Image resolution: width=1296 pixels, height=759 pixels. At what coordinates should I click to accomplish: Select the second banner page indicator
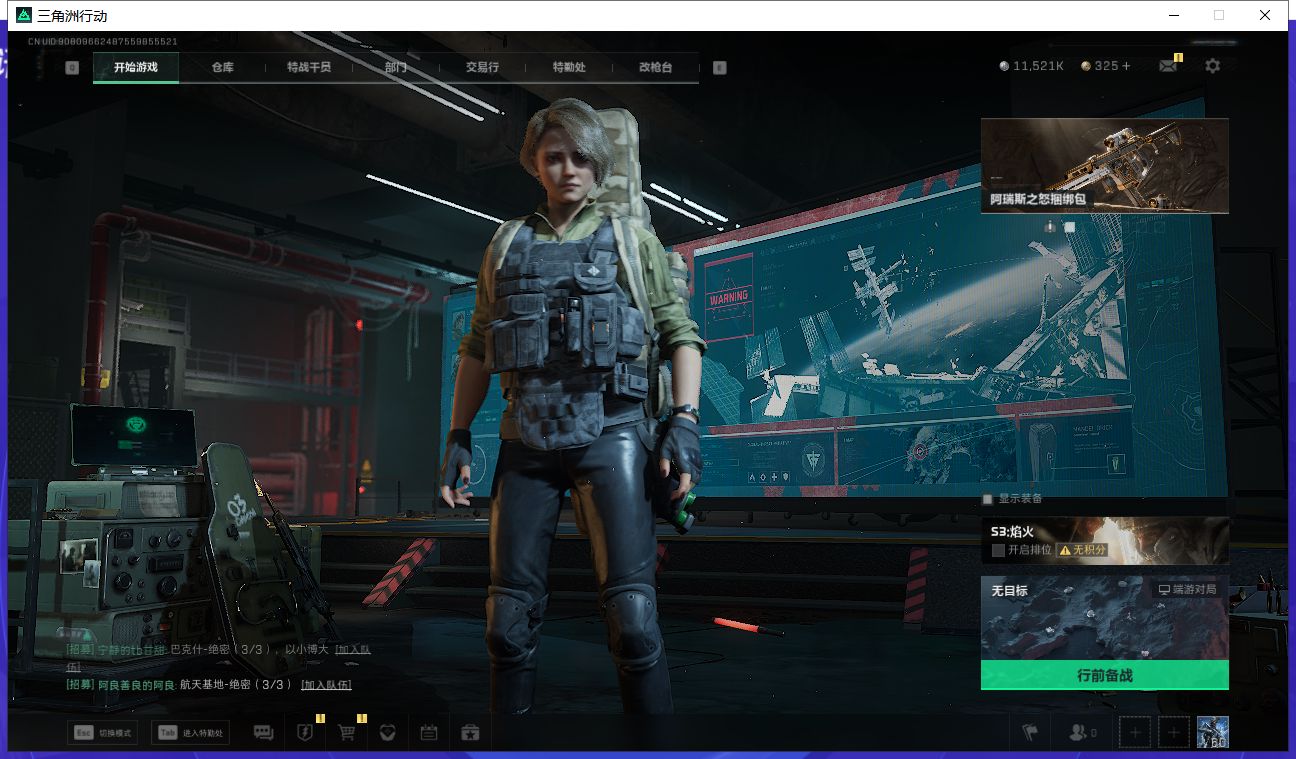(x=1069, y=227)
